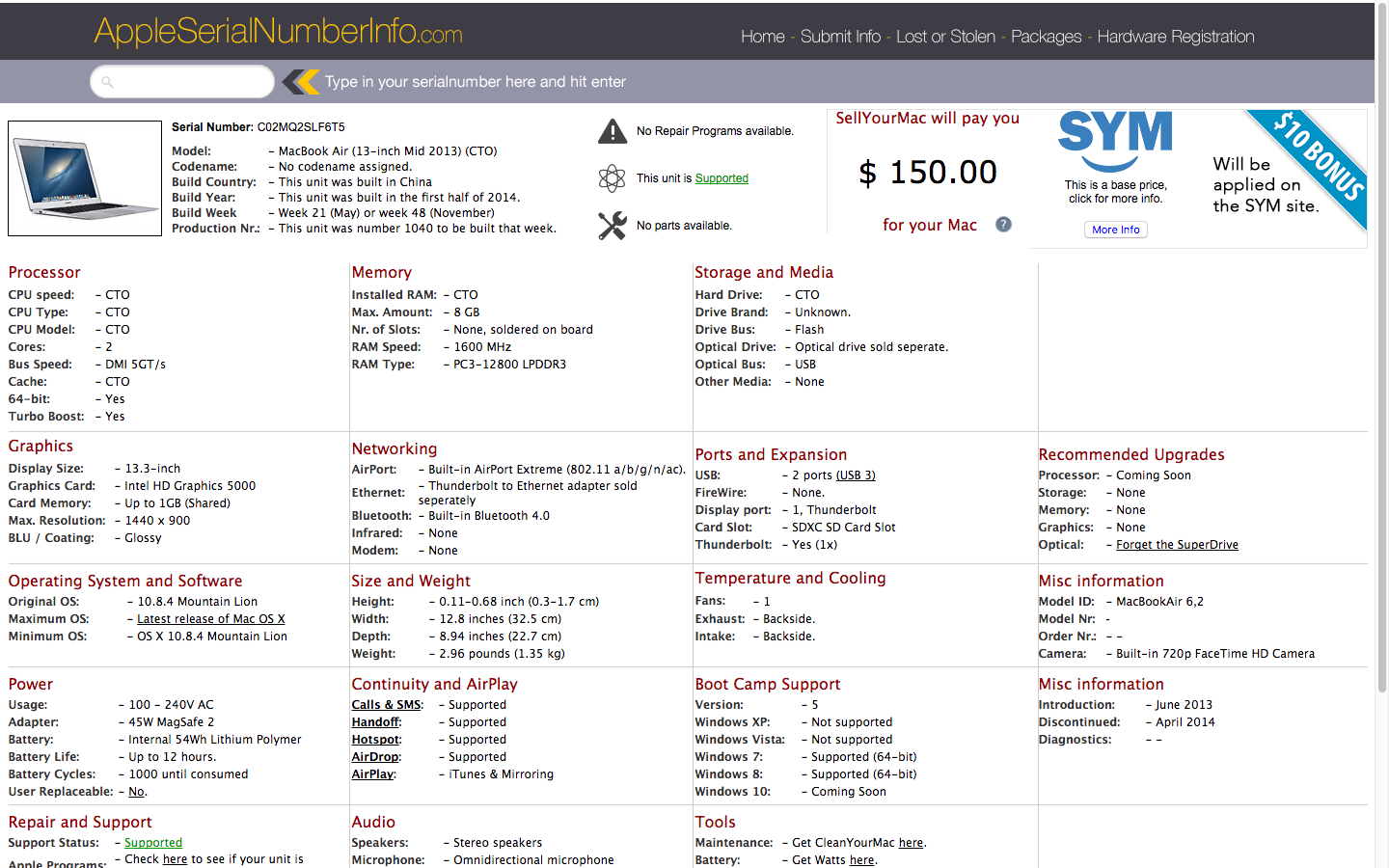The height and width of the screenshot is (868, 1389).
Task: Click the search magnifier icon
Action: (107, 82)
